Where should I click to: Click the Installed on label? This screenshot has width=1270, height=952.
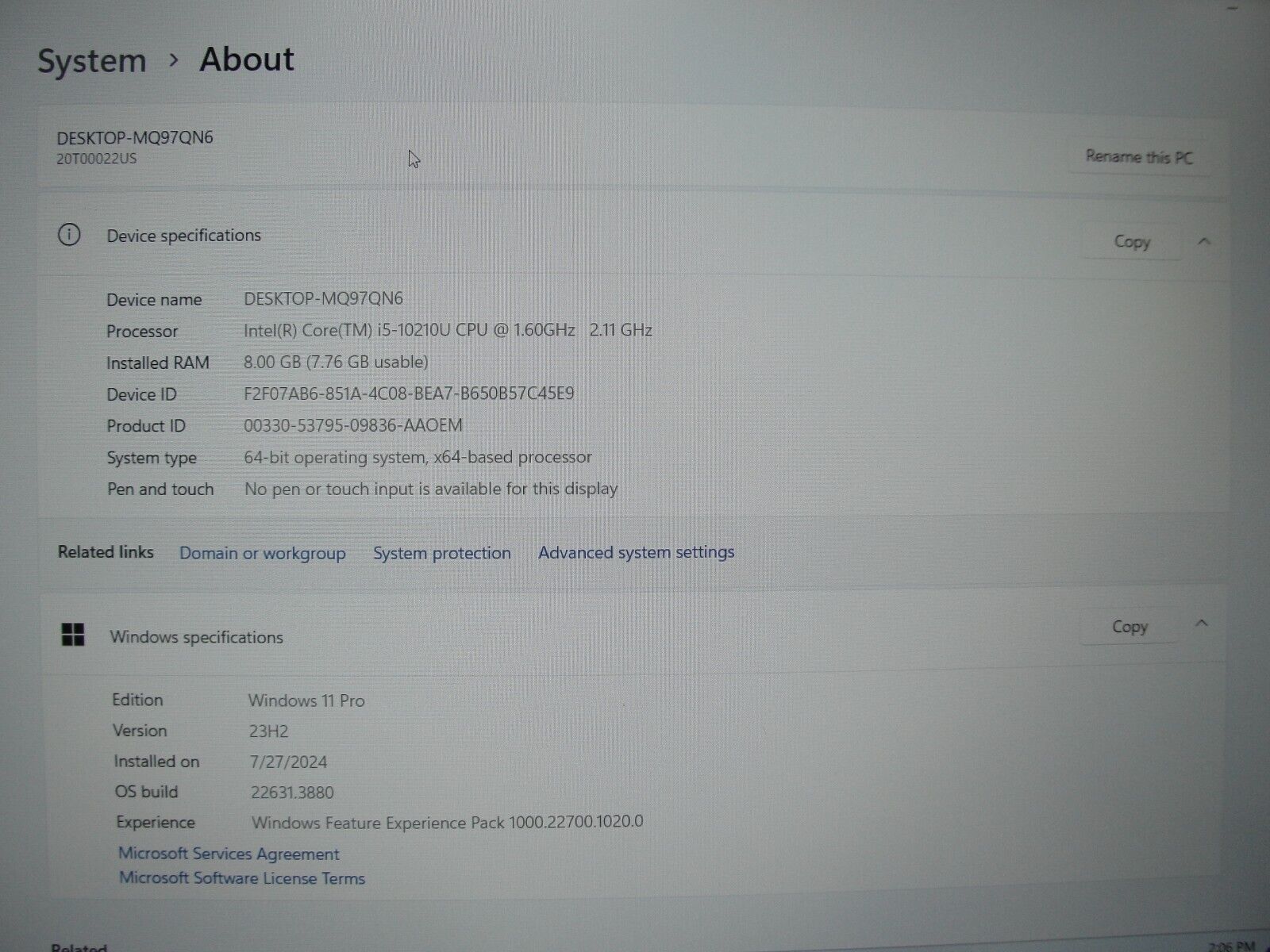pos(156,762)
